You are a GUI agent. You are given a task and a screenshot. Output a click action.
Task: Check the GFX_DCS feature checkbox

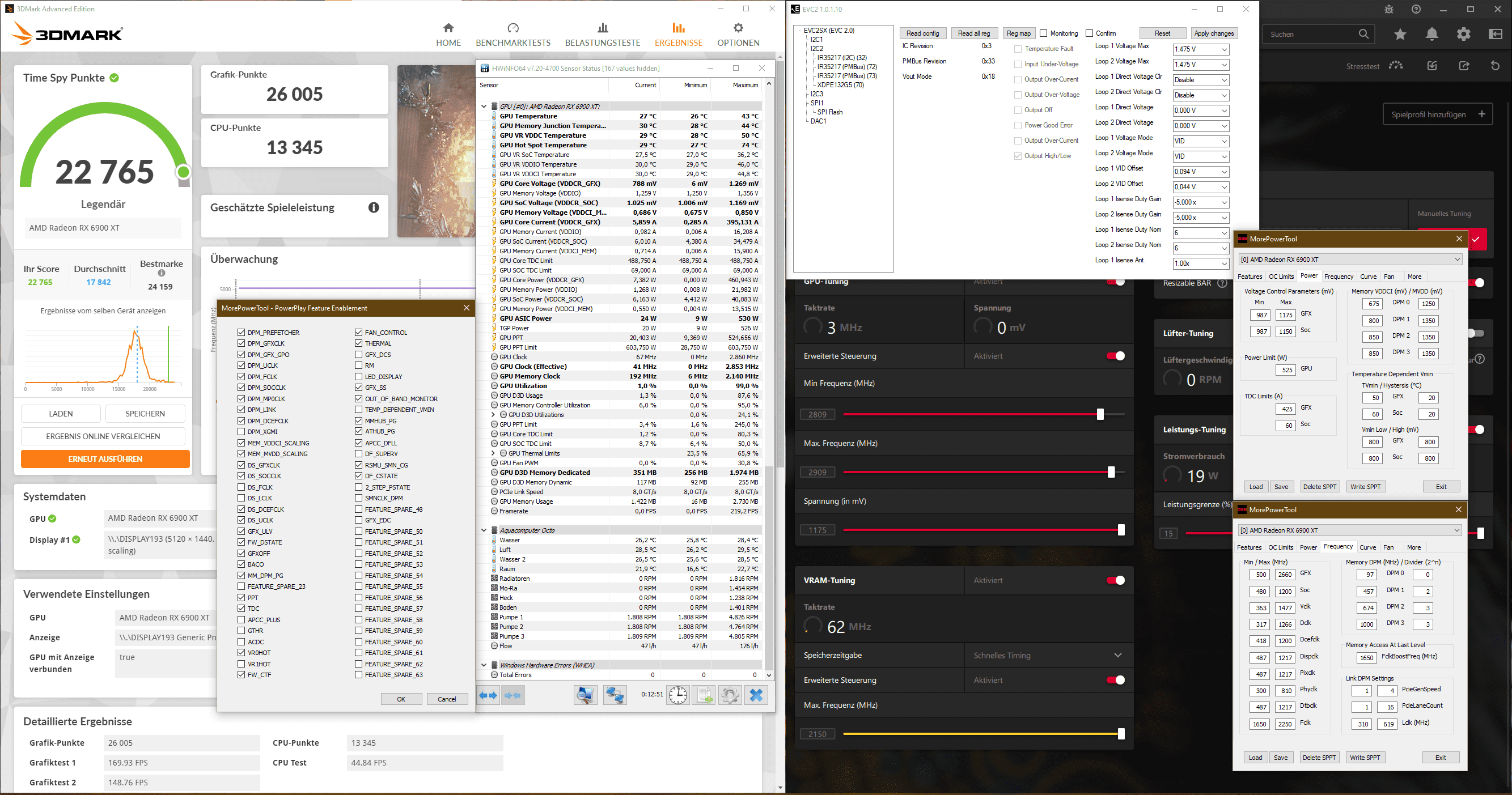click(x=359, y=354)
